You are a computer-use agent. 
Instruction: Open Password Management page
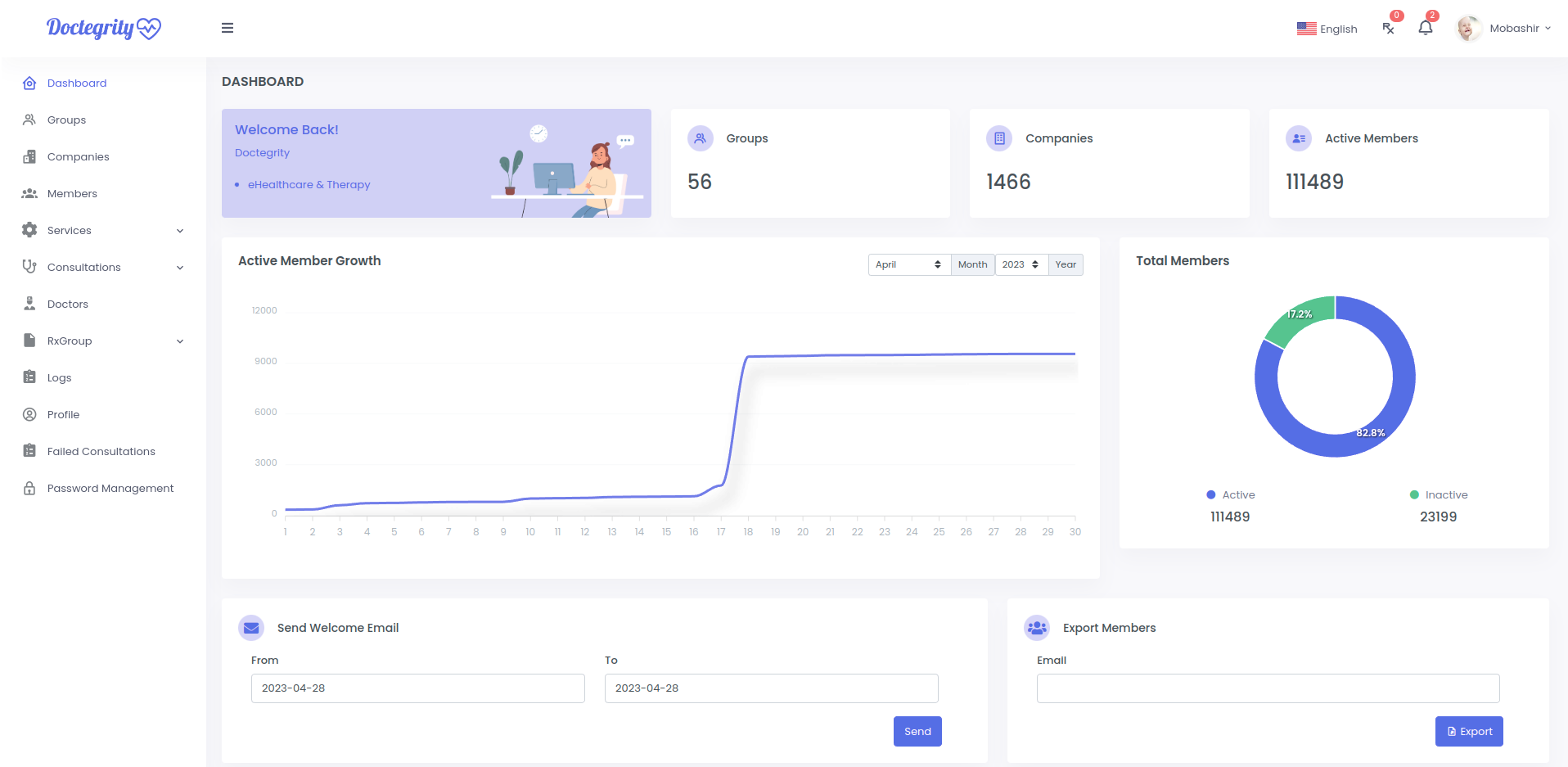click(110, 488)
